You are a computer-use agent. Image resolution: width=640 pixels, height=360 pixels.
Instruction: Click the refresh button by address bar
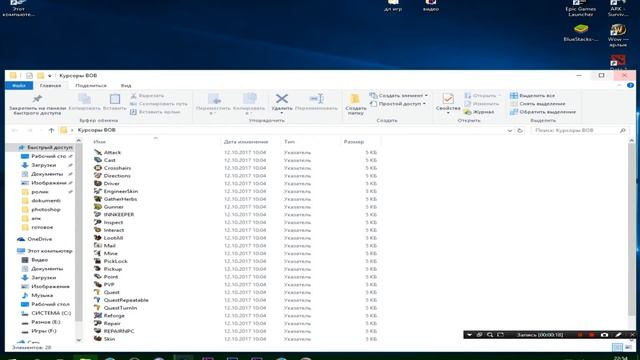click(520, 131)
